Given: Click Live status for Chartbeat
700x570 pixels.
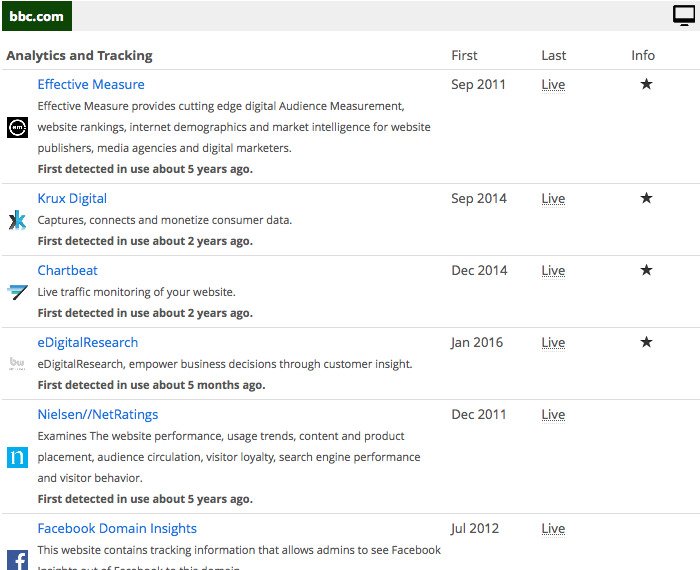Looking at the screenshot, I should [x=553, y=270].
